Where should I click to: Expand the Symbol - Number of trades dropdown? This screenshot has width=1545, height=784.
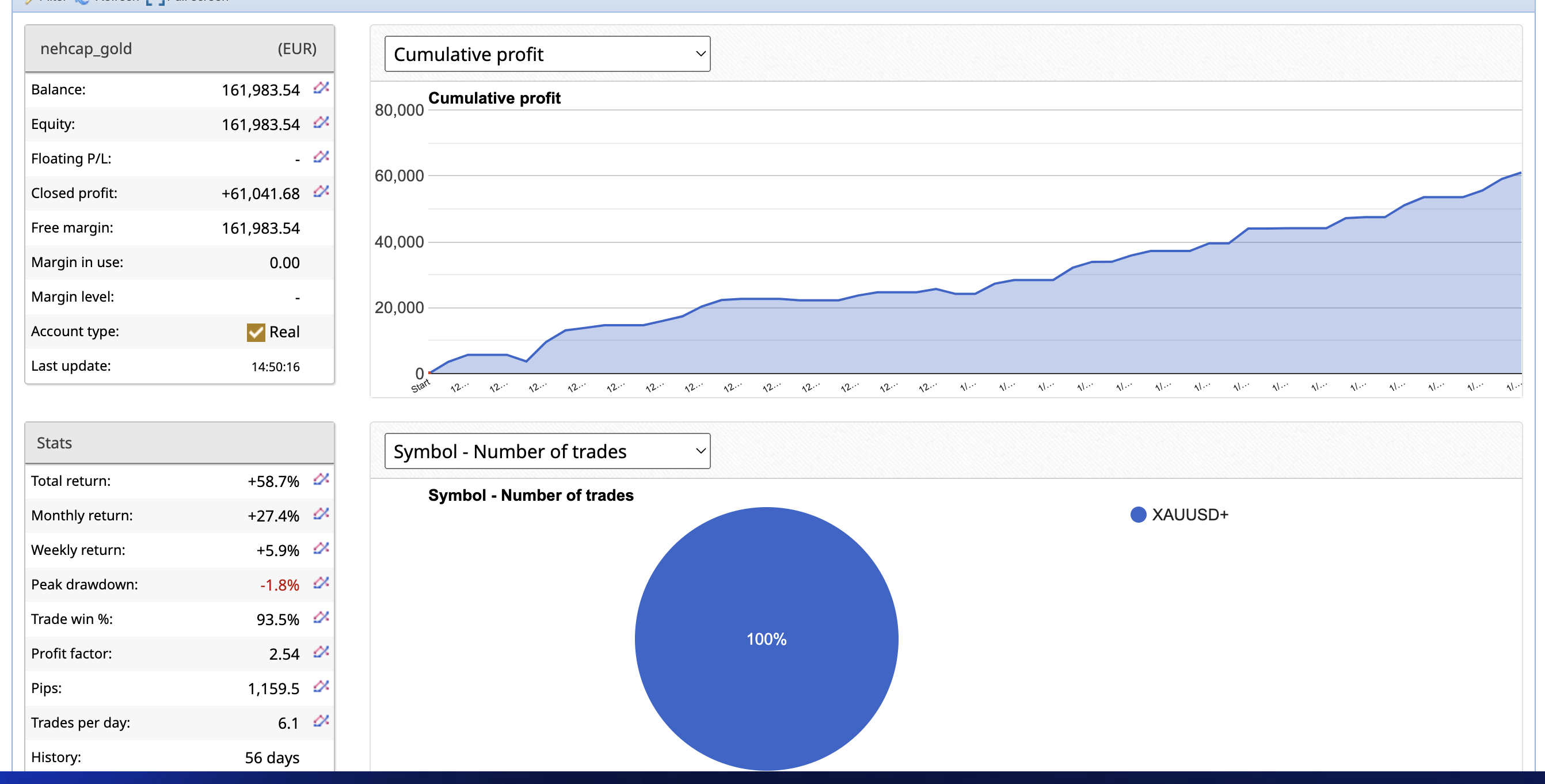[547, 451]
